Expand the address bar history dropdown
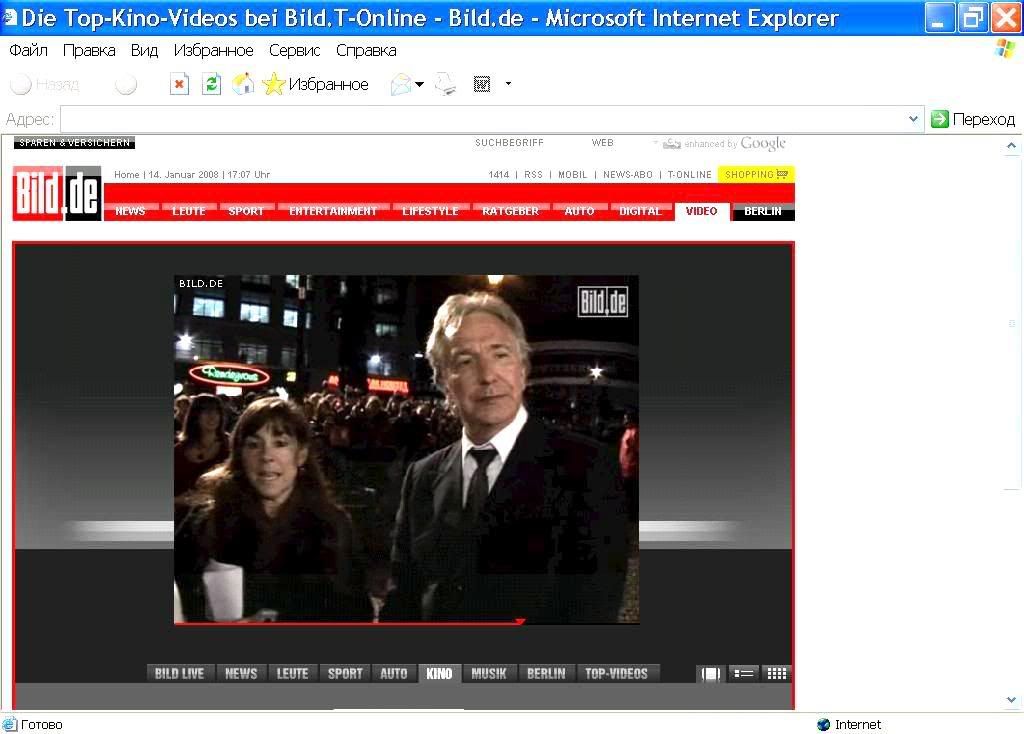Viewport: 1024px width, 734px height. click(x=913, y=119)
